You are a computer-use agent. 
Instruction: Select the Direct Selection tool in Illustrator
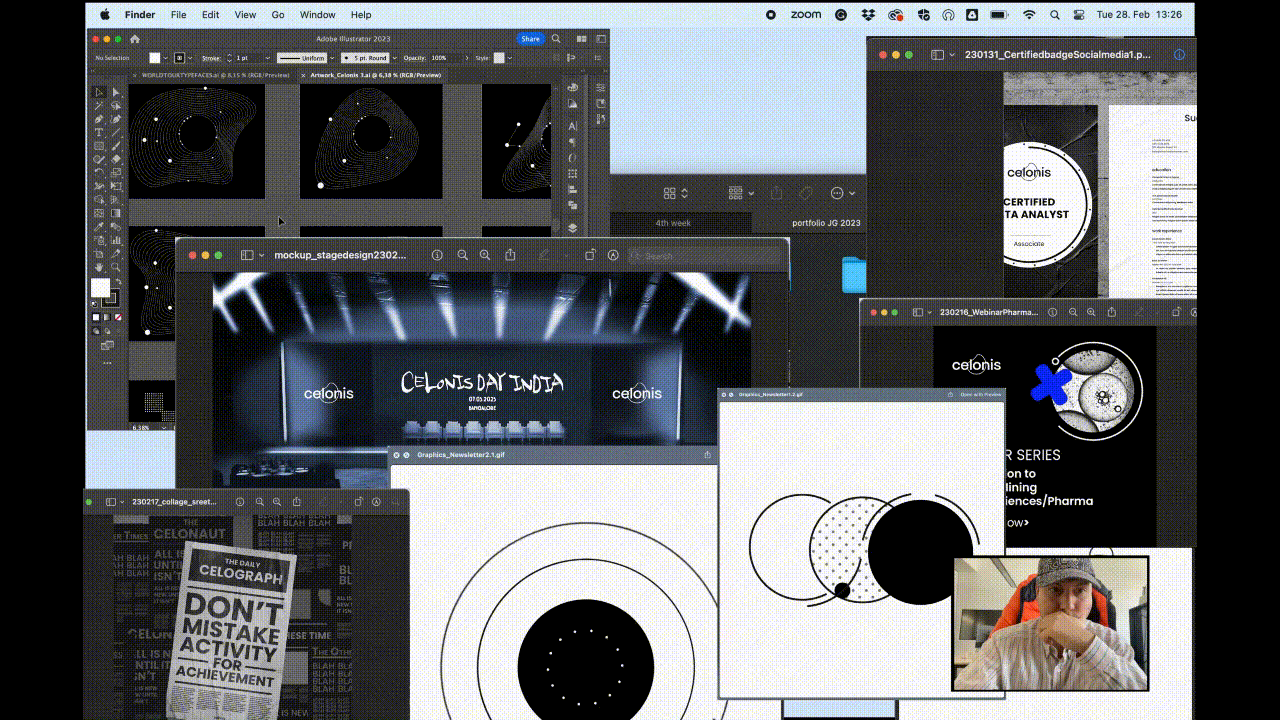coord(116,92)
